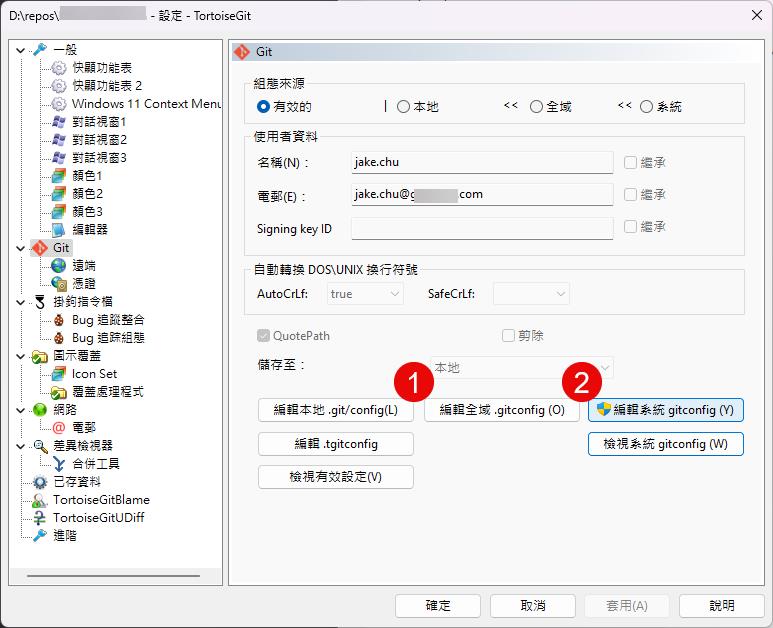This screenshot has width=773, height=628.
Task: Click the 取消 button
Action: pyautogui.click(x=533, y=606)
